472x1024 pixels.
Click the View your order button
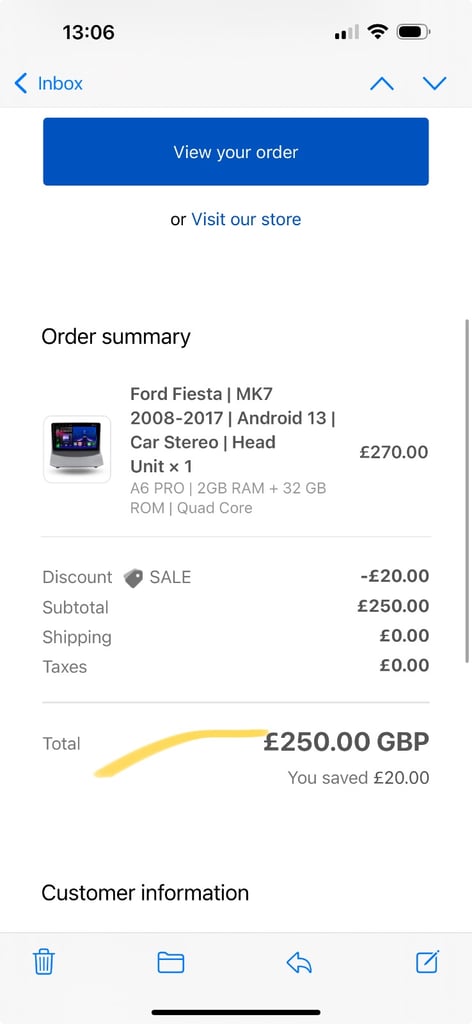(x=236, y=152)
